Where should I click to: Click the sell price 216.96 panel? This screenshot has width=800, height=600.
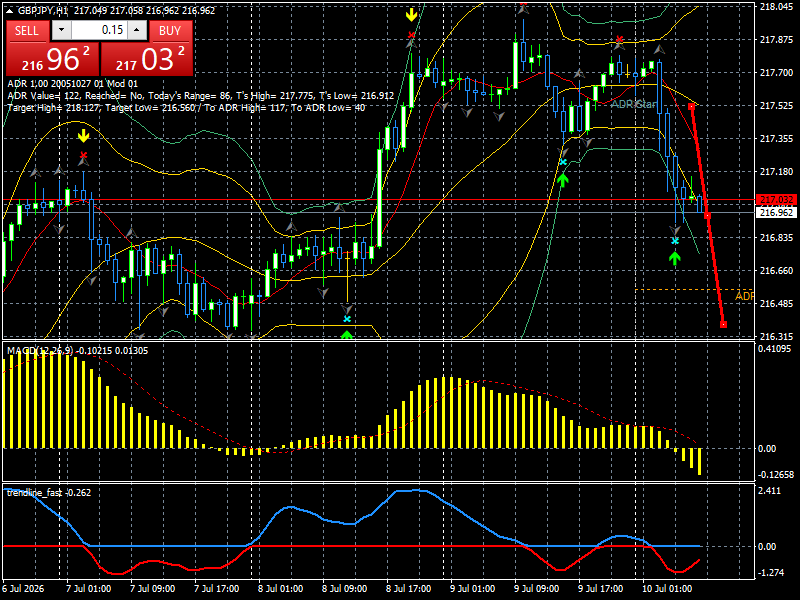[53, 59]
